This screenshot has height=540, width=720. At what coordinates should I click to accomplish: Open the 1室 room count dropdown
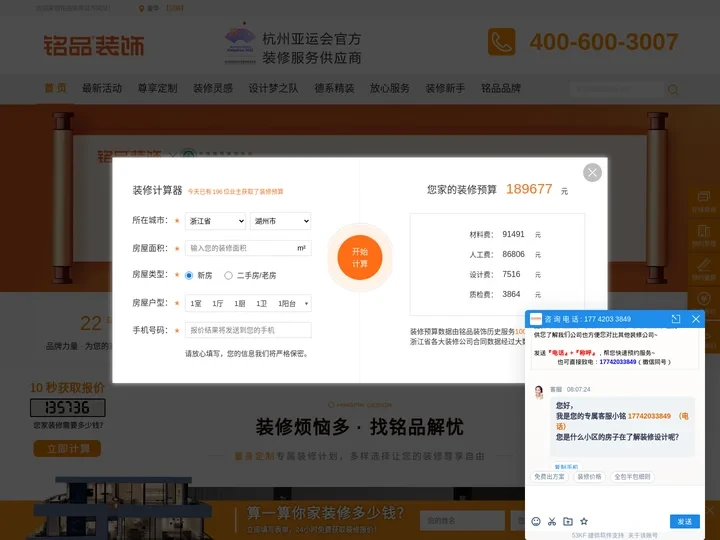(196, 304)
